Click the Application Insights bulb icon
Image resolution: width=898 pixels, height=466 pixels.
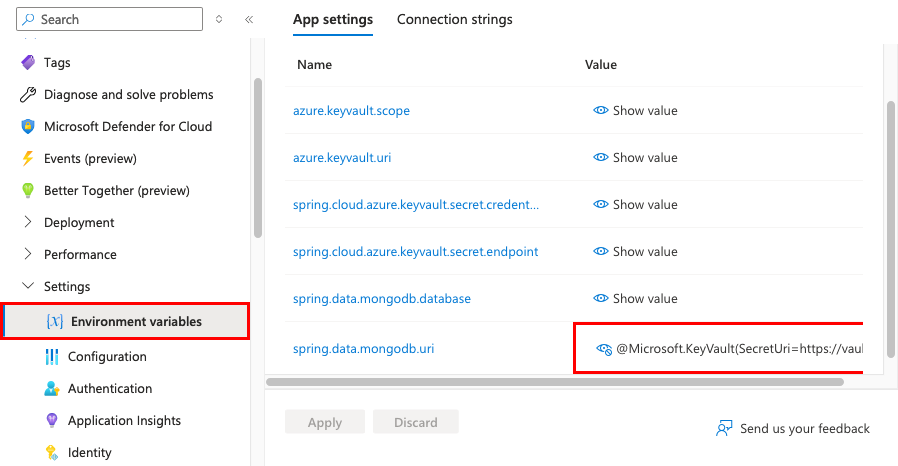(x=52, y=420)
